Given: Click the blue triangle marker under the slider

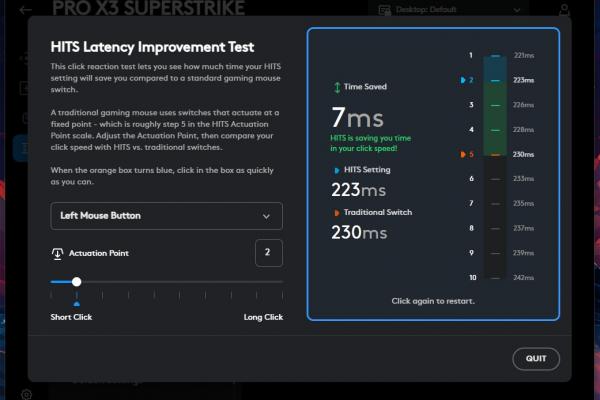Looking at the screenshot, I should pyautogui.click(x=77, y=304).
